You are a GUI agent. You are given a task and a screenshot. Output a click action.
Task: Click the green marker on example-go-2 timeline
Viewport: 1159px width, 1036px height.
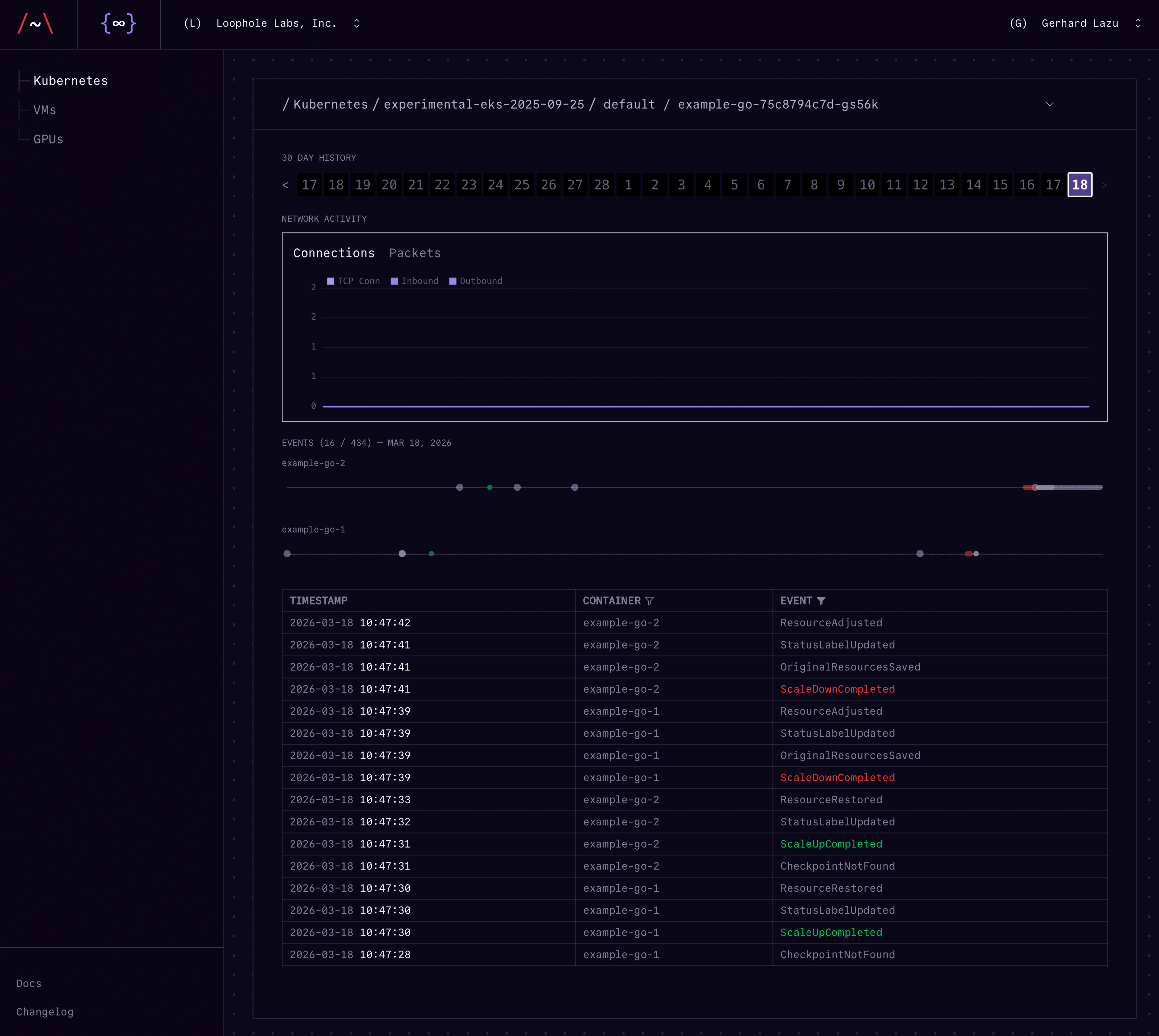[489, 487]
